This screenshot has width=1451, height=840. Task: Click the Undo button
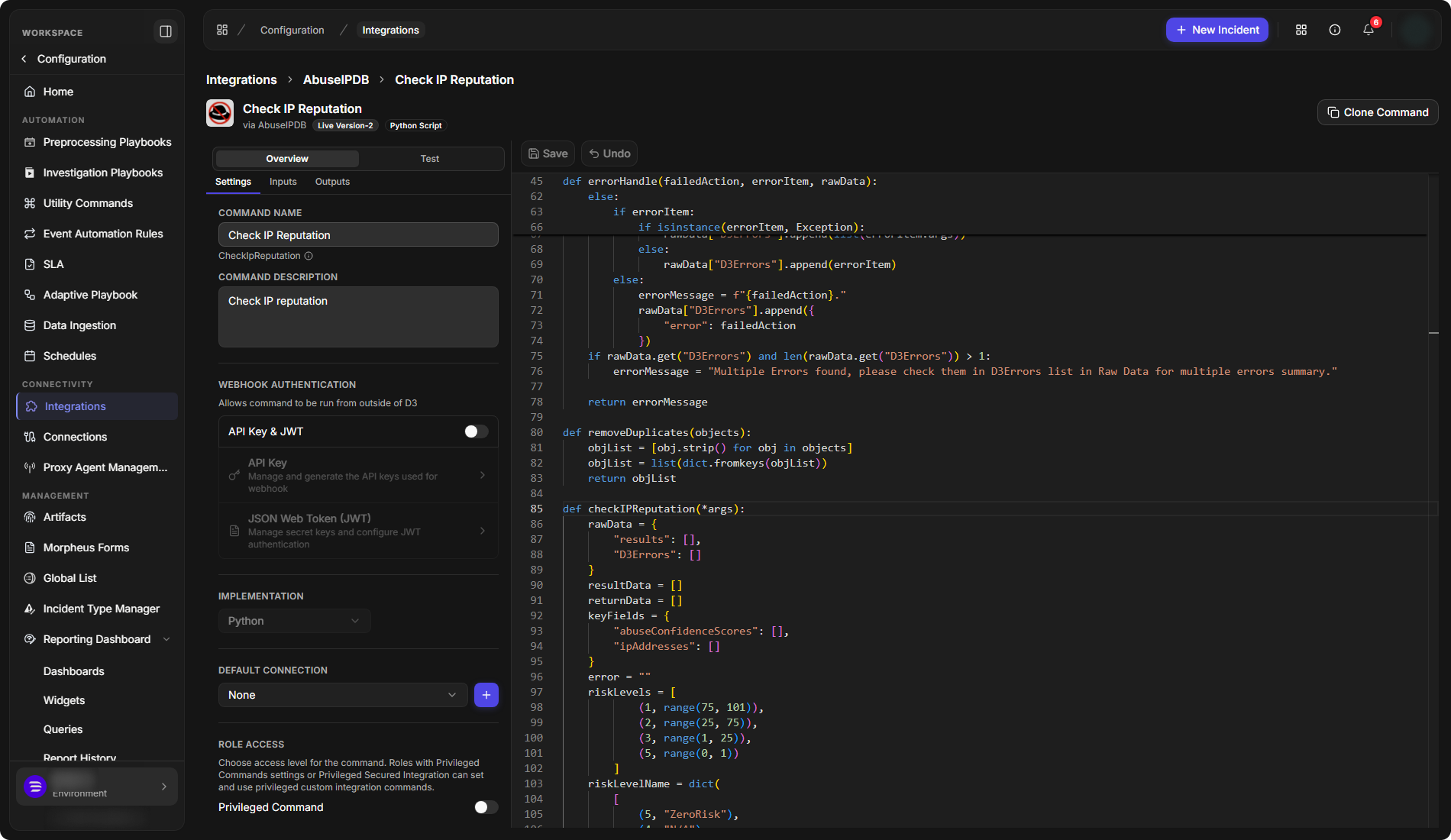609,153
